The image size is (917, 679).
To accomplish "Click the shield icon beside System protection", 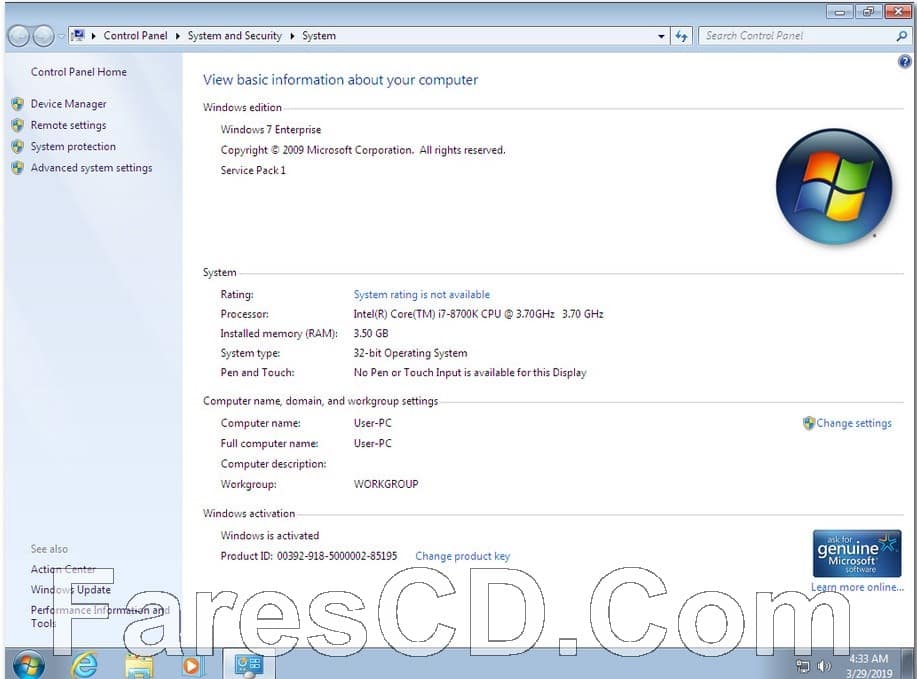I will click(x=18, y=146).
